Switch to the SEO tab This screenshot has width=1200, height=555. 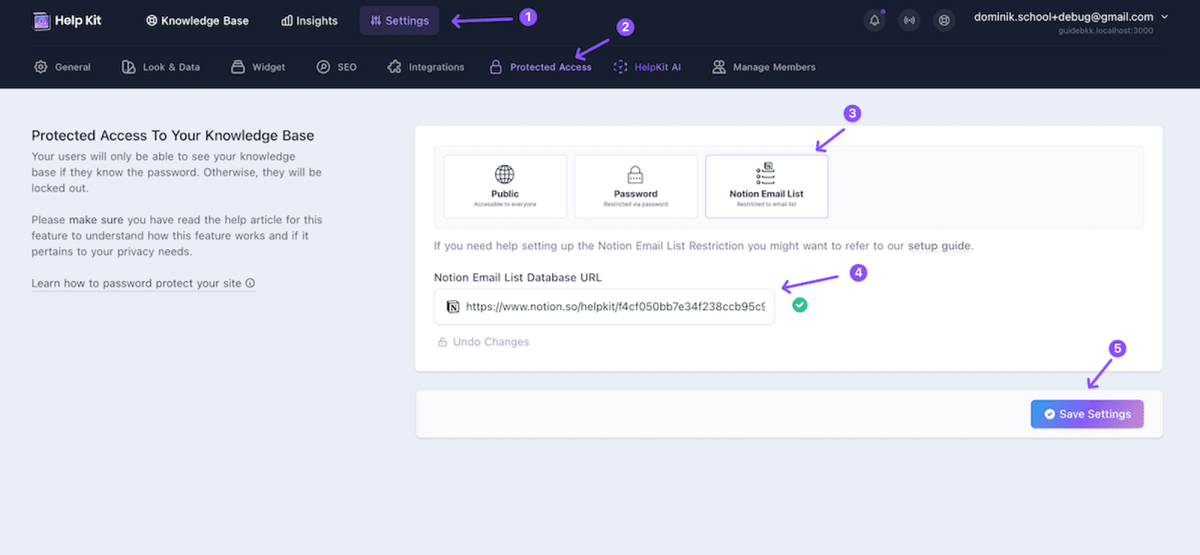336,67
